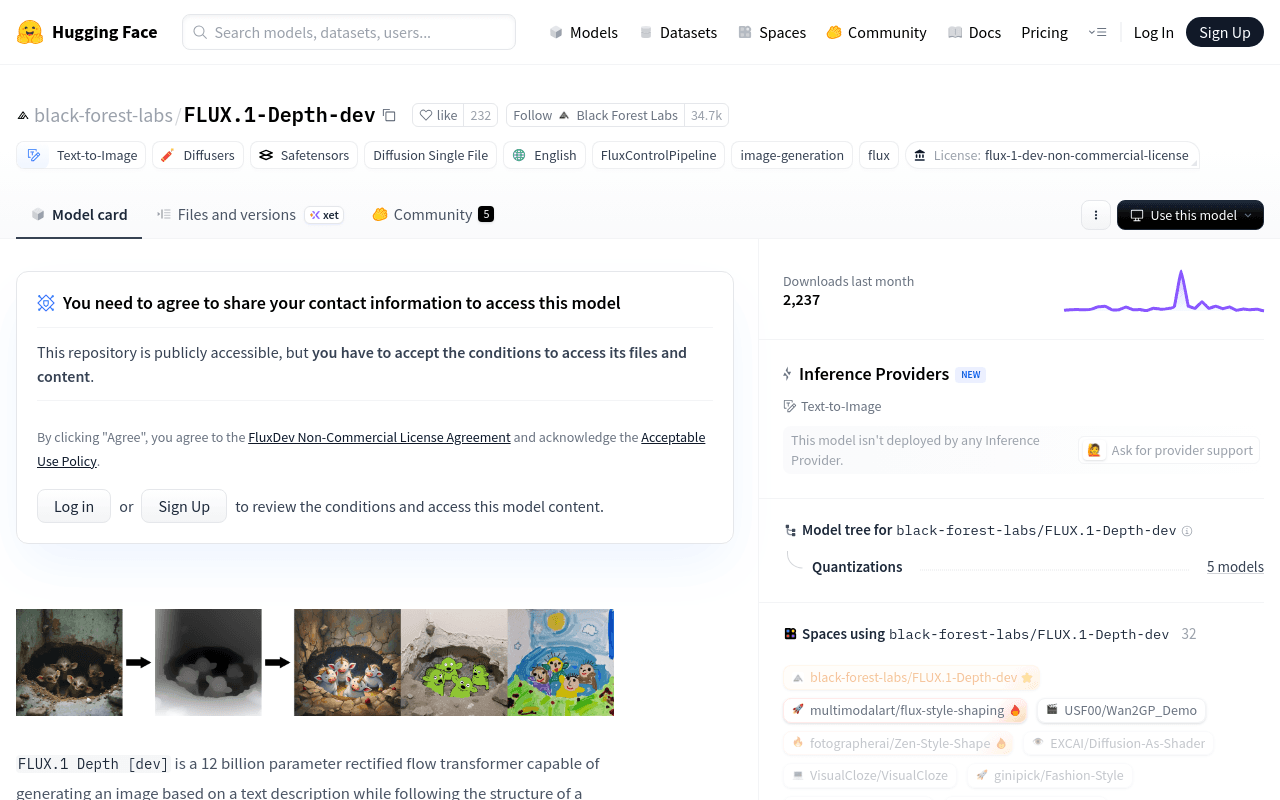
Task: Open FluxDev Non-Commercial License Agreement link
Action: [x=379, y=437]
